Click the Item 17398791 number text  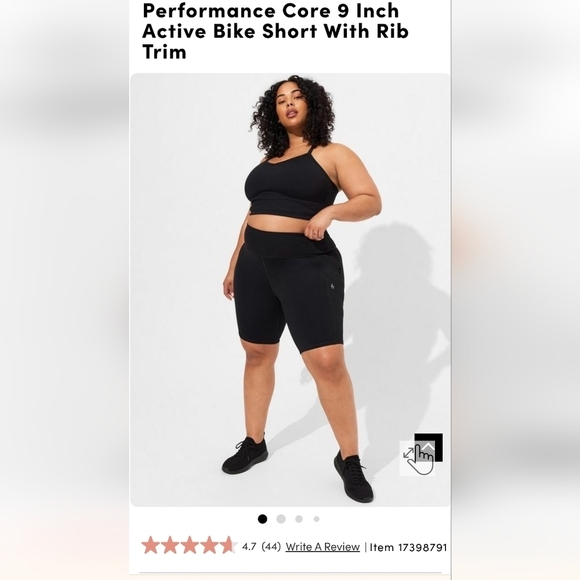coord(408,547)
